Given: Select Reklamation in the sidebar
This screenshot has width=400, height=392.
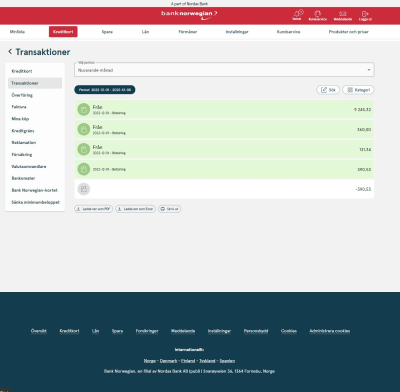Looking at the screenshot, I should click(24, 143).
